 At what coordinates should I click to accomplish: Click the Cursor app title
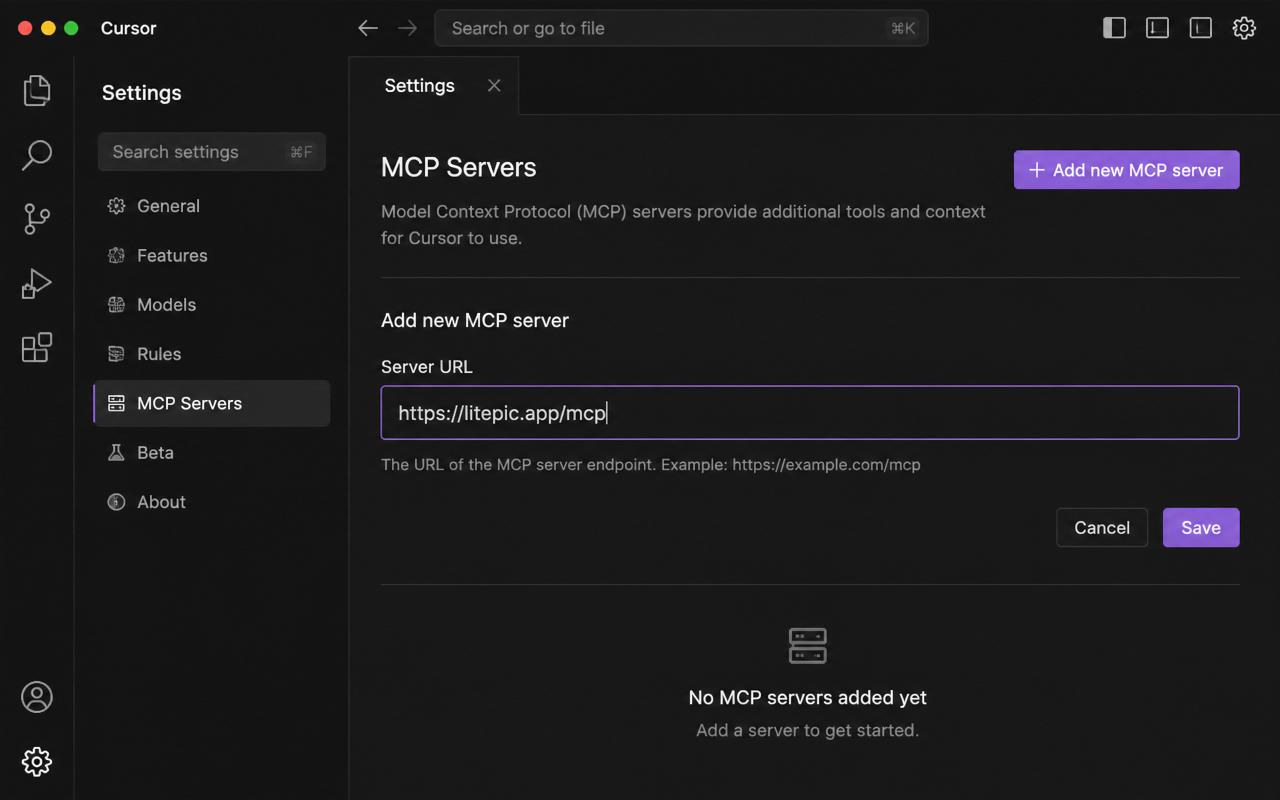pos(129,28)
